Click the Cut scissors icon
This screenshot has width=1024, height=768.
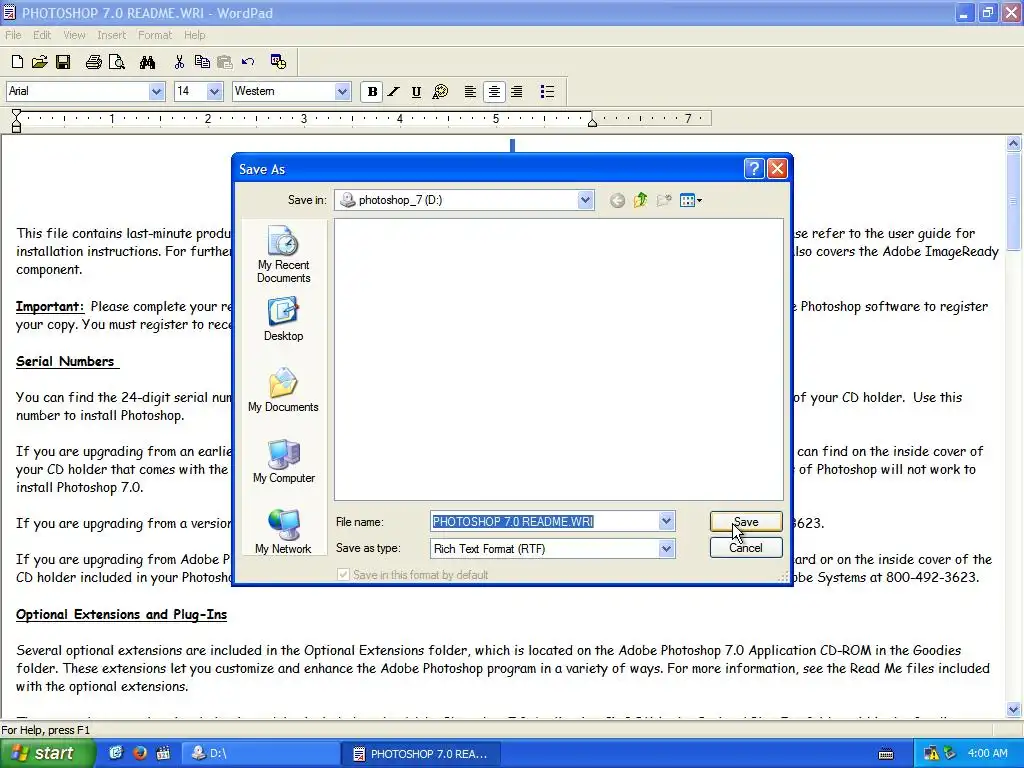179,62
